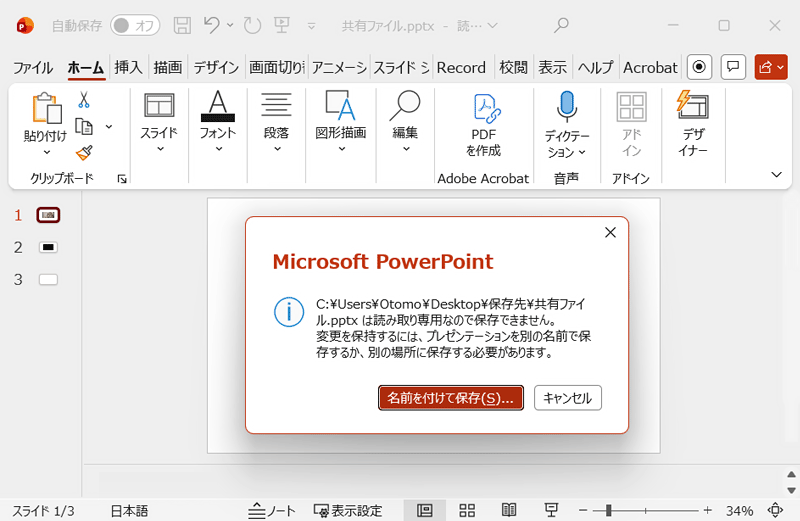Select slide 2 thumbnail
This screenshot has width=800, height=521.
(48, 247)
